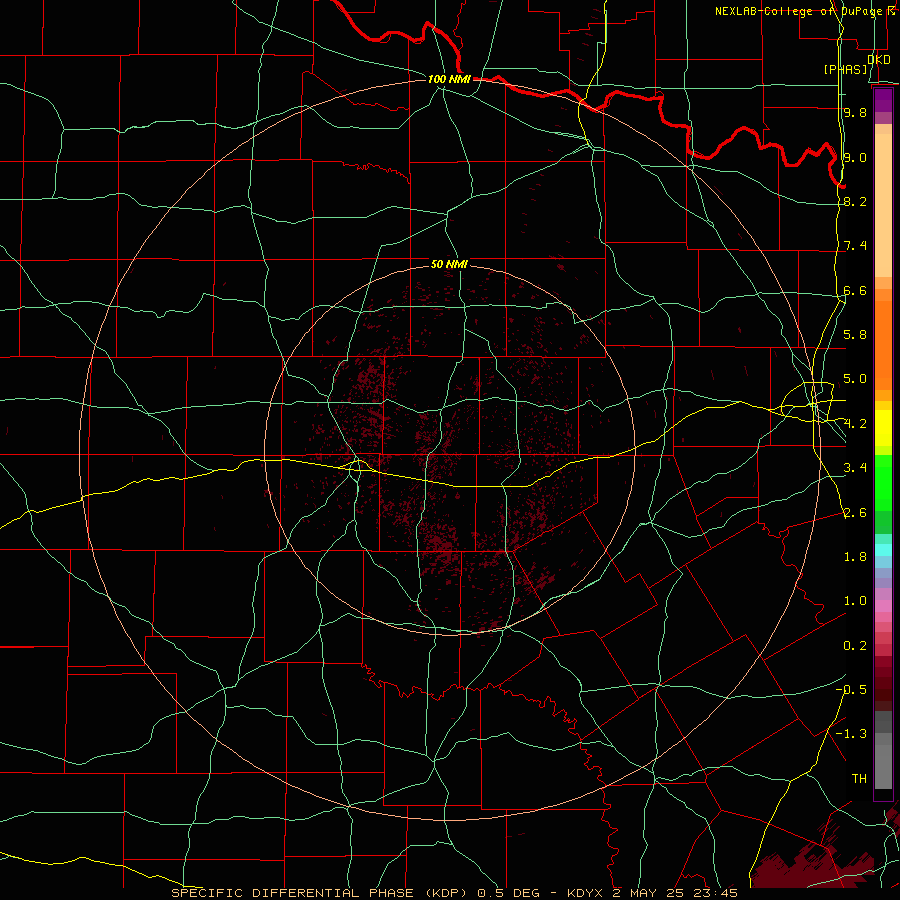Viewport: 900px width, 900px height.
Task: Pick the cyan band of the color scale
Action: [x=883, y=550]
